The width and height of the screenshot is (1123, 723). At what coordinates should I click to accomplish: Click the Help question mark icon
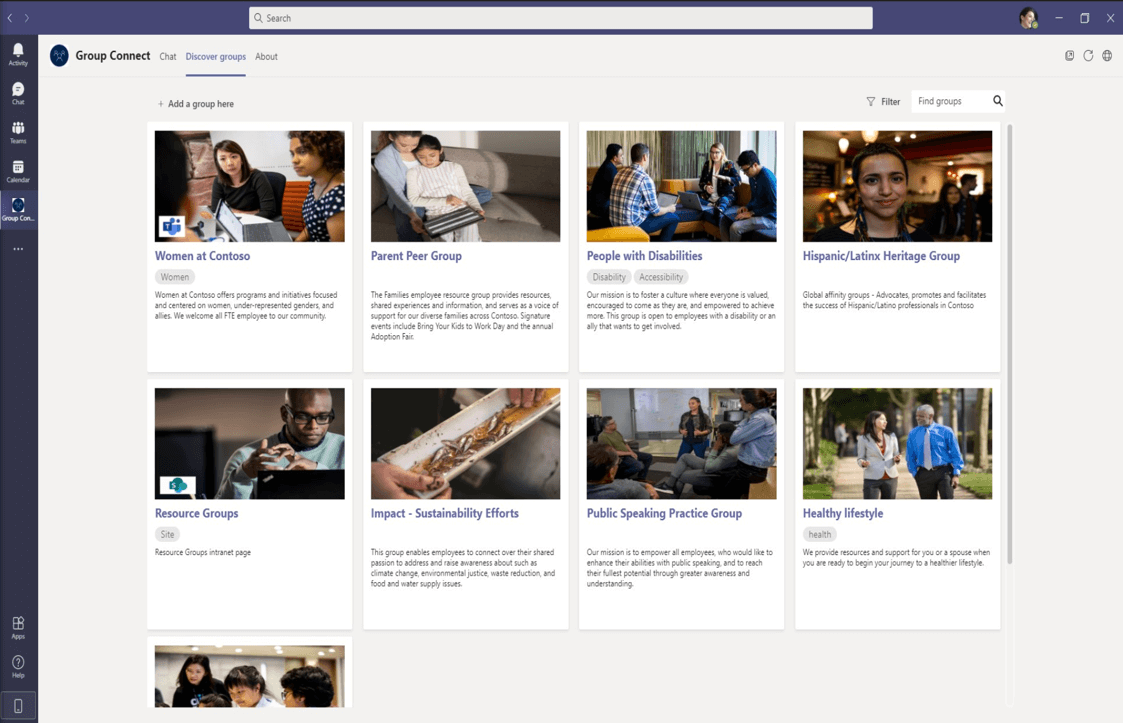pos(18,666)
